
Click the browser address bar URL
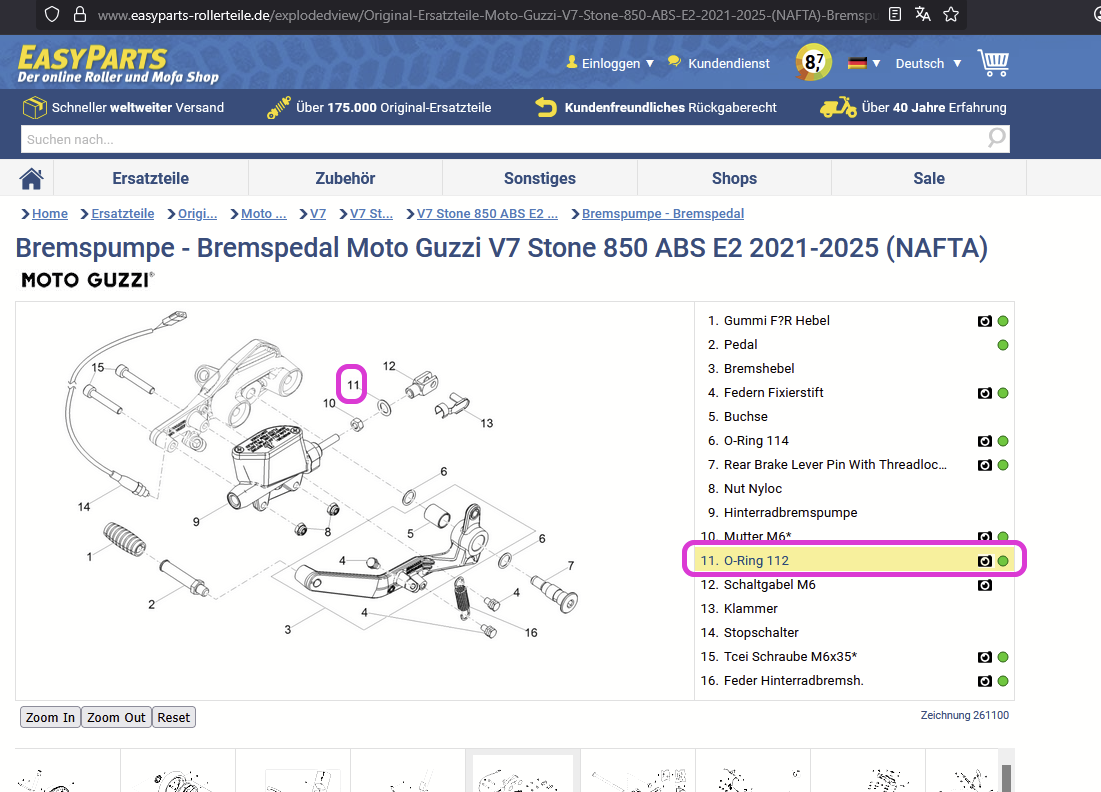[487, 15]
